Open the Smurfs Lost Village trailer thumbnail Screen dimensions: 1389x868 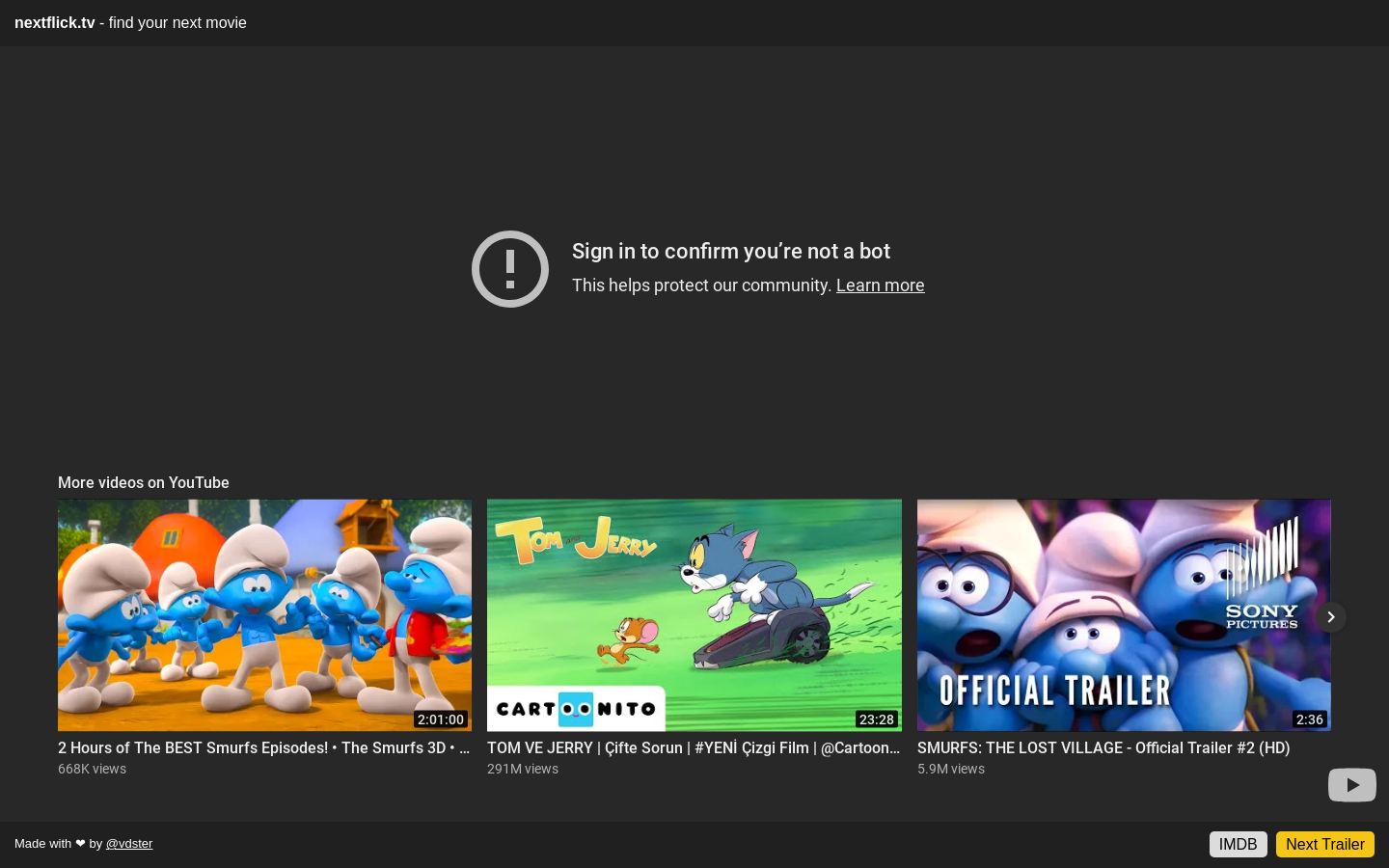pos(1124,615)
